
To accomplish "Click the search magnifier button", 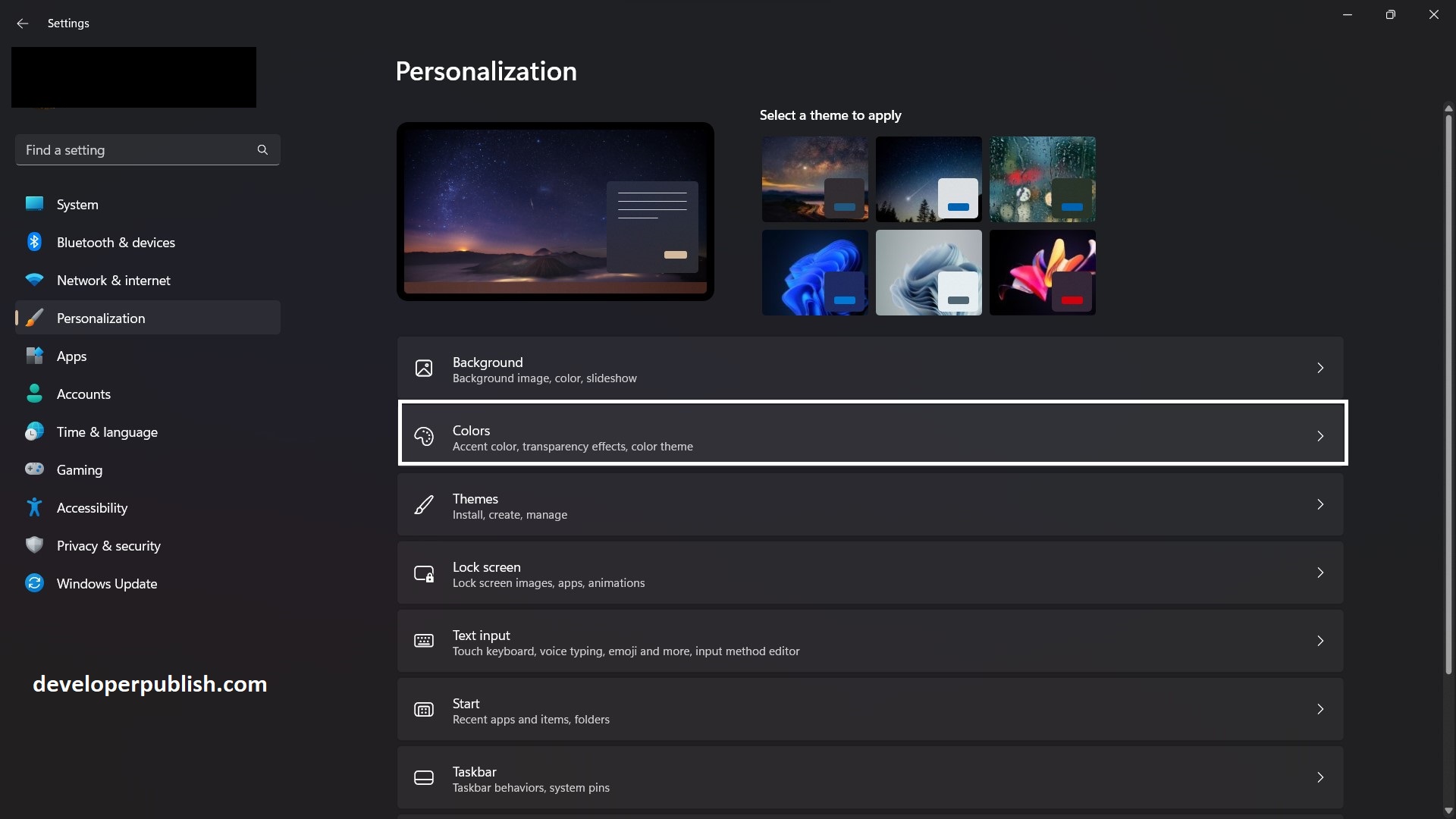I will (x=262, y=149).
